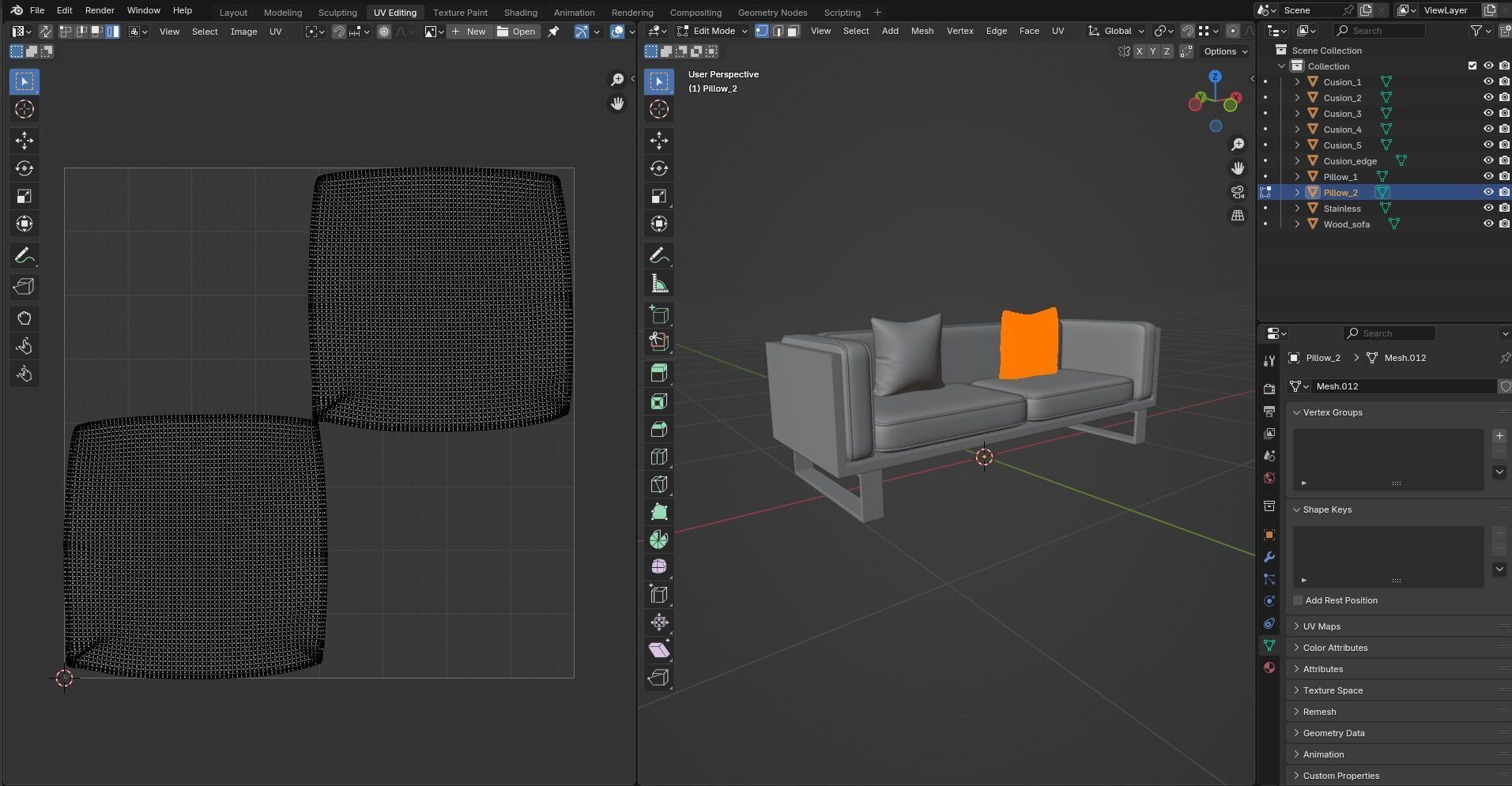The height and width of the screenshot is (786, 1512).
Task: Disable Stainless in renders with camera icon
Action: (x=1504, y=209)
